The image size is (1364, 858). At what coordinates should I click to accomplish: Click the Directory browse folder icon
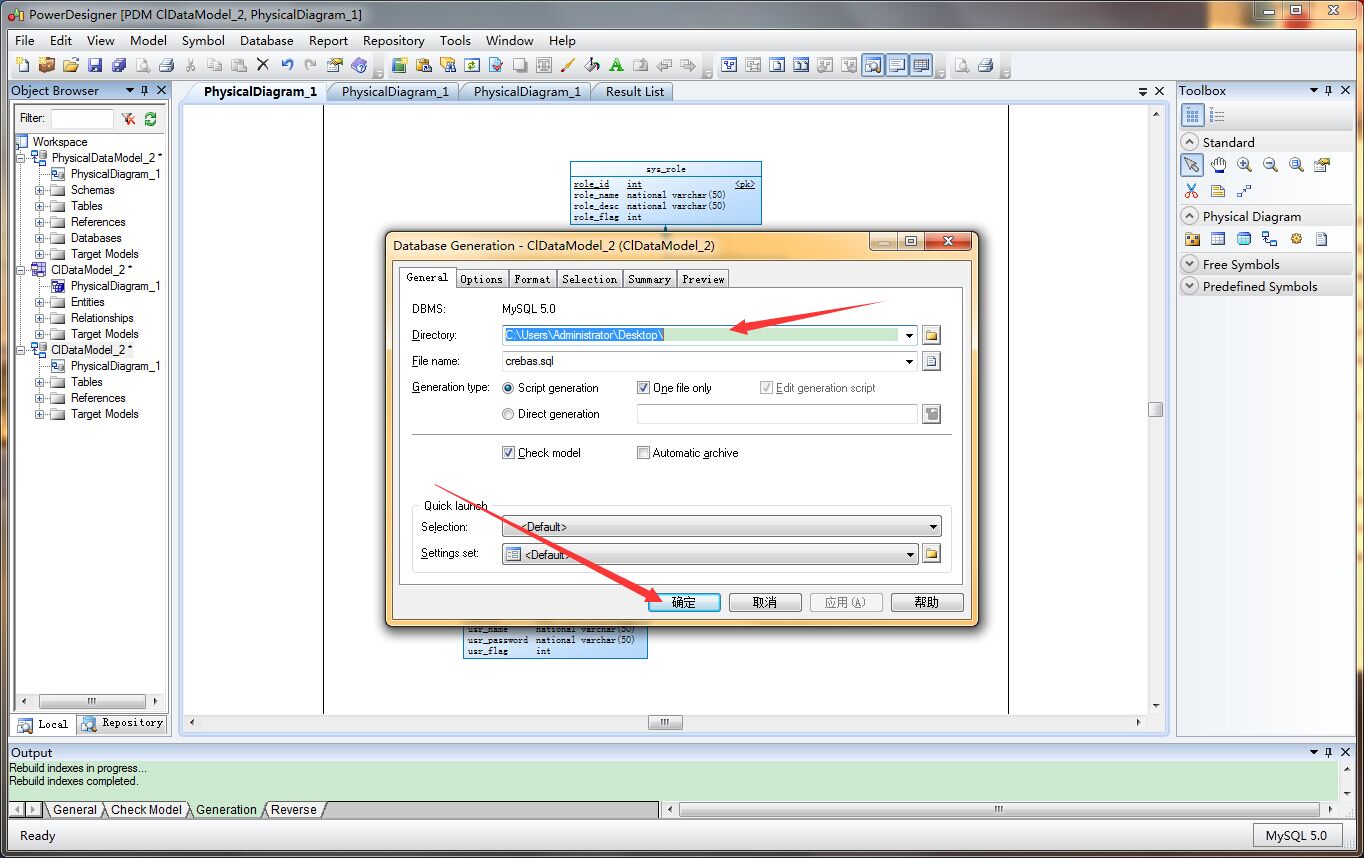(x=931, y=335)
